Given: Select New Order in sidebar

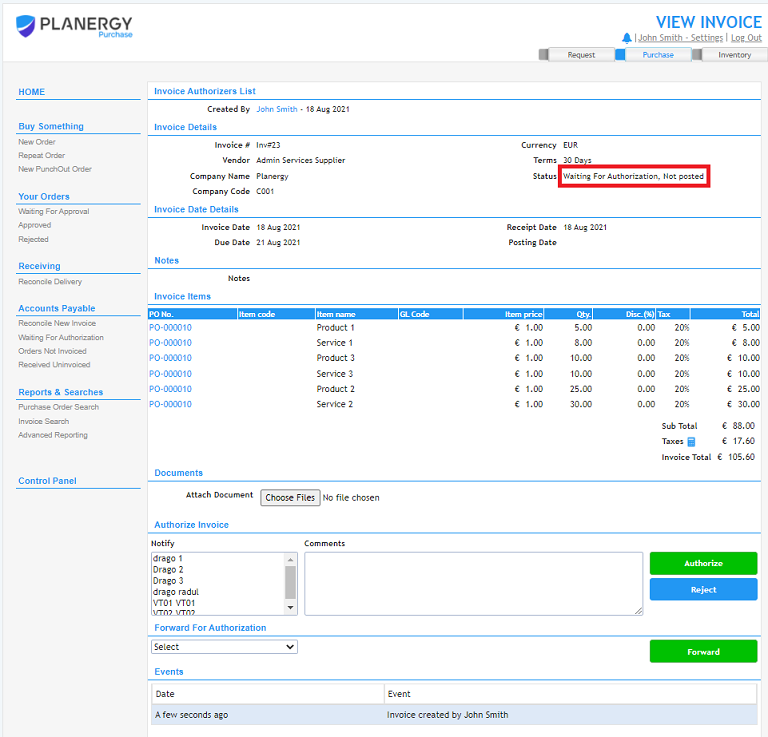Looking at the screenshot, I should [37, 142].
